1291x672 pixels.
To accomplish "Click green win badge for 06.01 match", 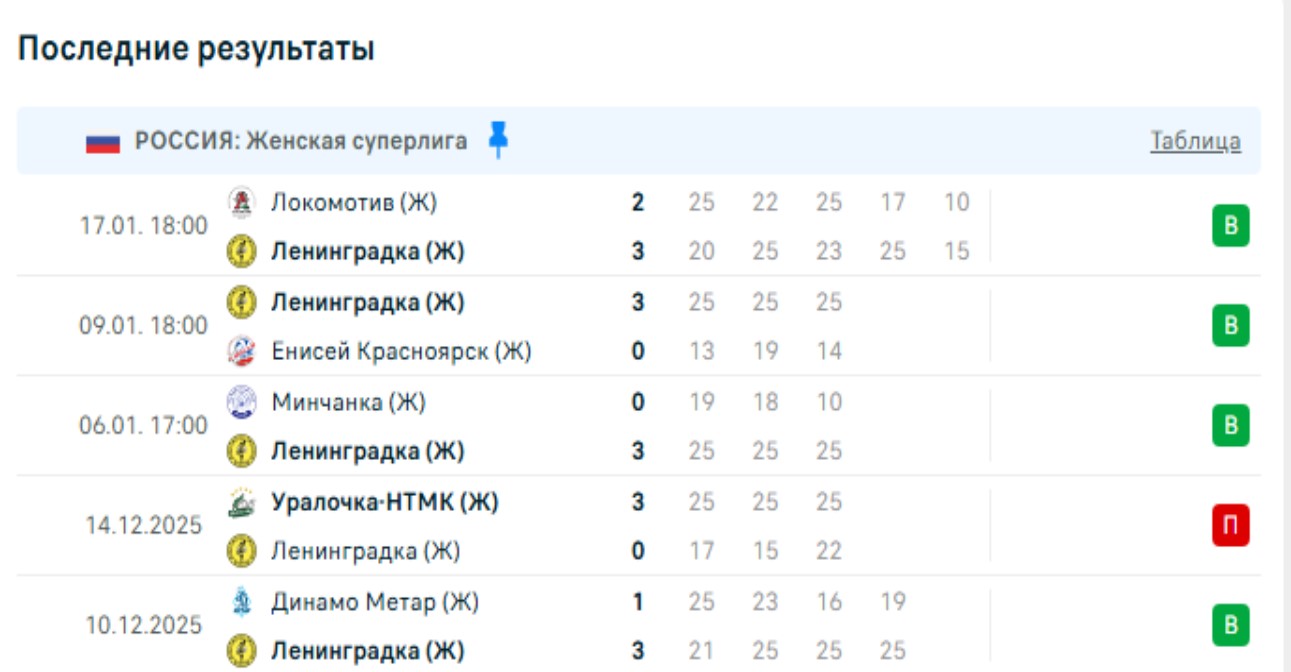I will 1231,426.
